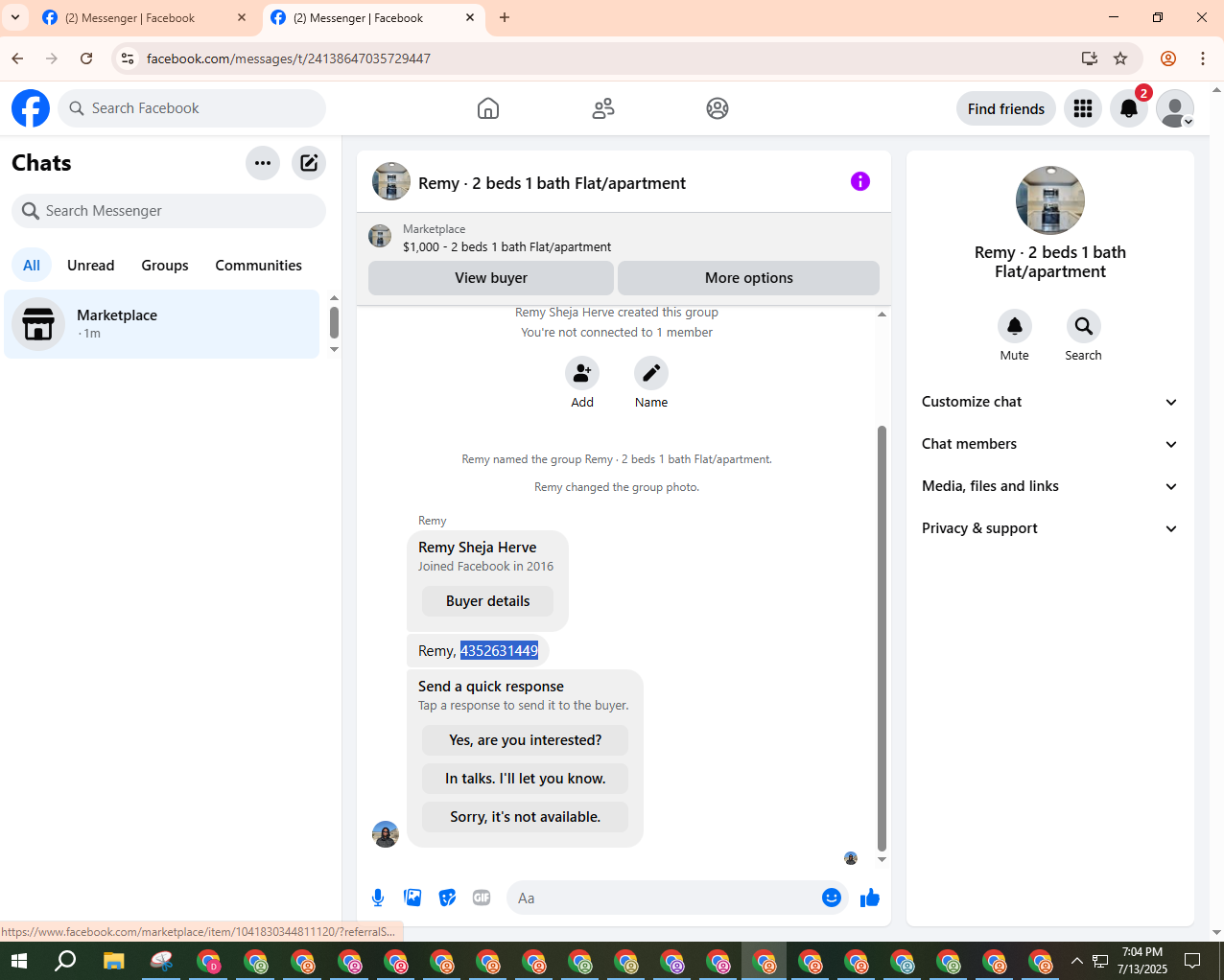Open the Friends icon in top navigation
1224x980 pixels.
603,108
